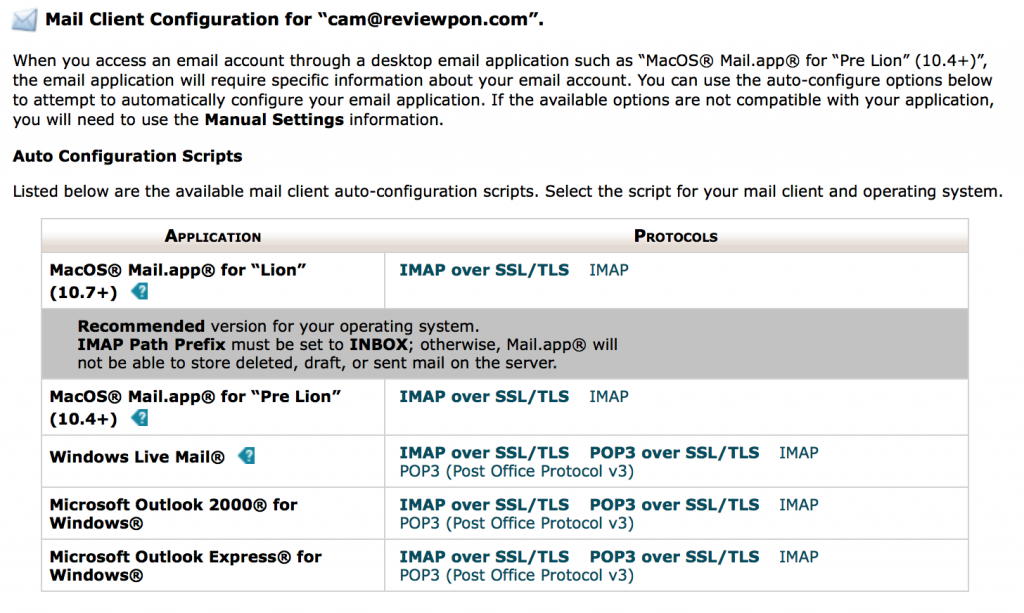Click the 'Mail Client Configuration' page title
The width and height of the screenshot is (1024, 613).
(x=295, y=20)
